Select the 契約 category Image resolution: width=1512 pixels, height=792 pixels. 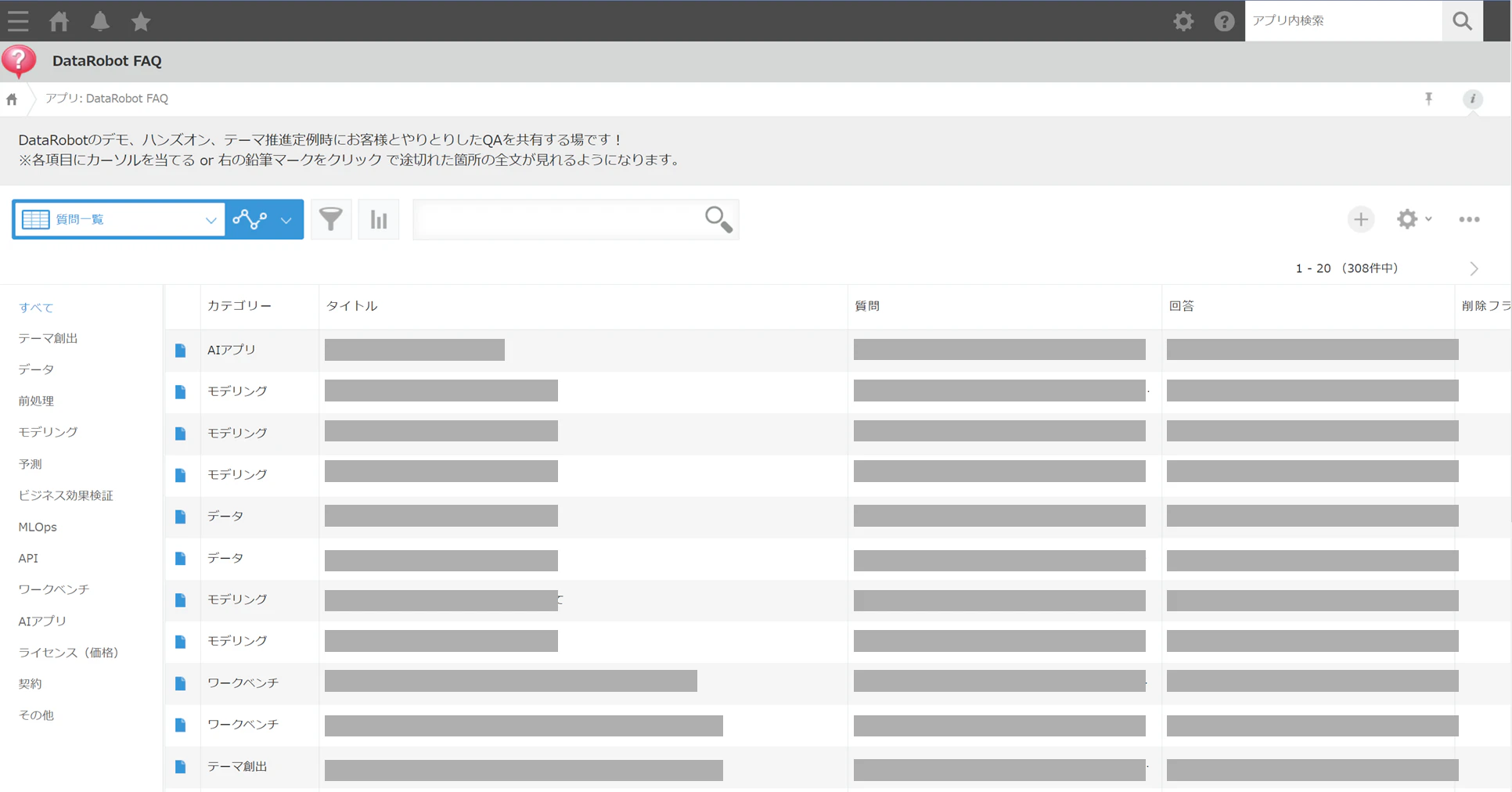[x=30, y=683]
